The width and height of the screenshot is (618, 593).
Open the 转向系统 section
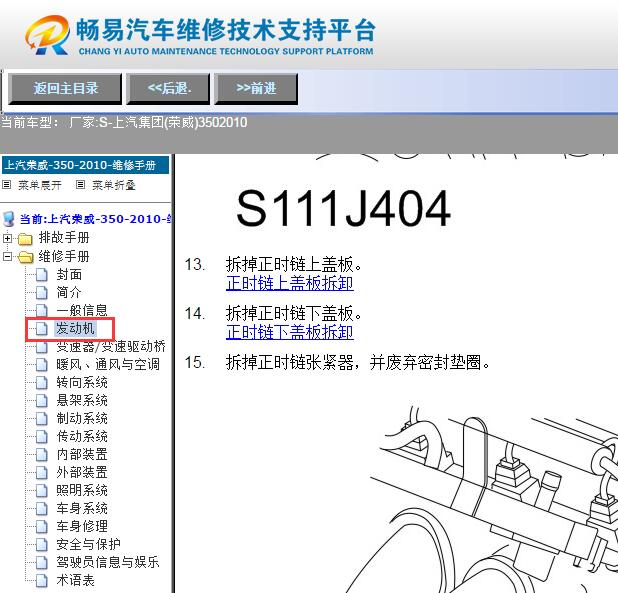coord(82,382)
